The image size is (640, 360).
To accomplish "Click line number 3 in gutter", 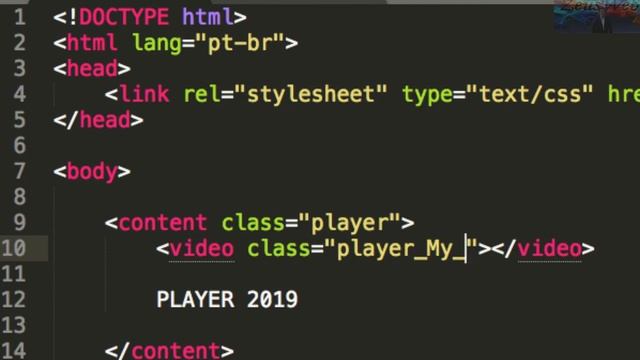I will pos(19,69).
